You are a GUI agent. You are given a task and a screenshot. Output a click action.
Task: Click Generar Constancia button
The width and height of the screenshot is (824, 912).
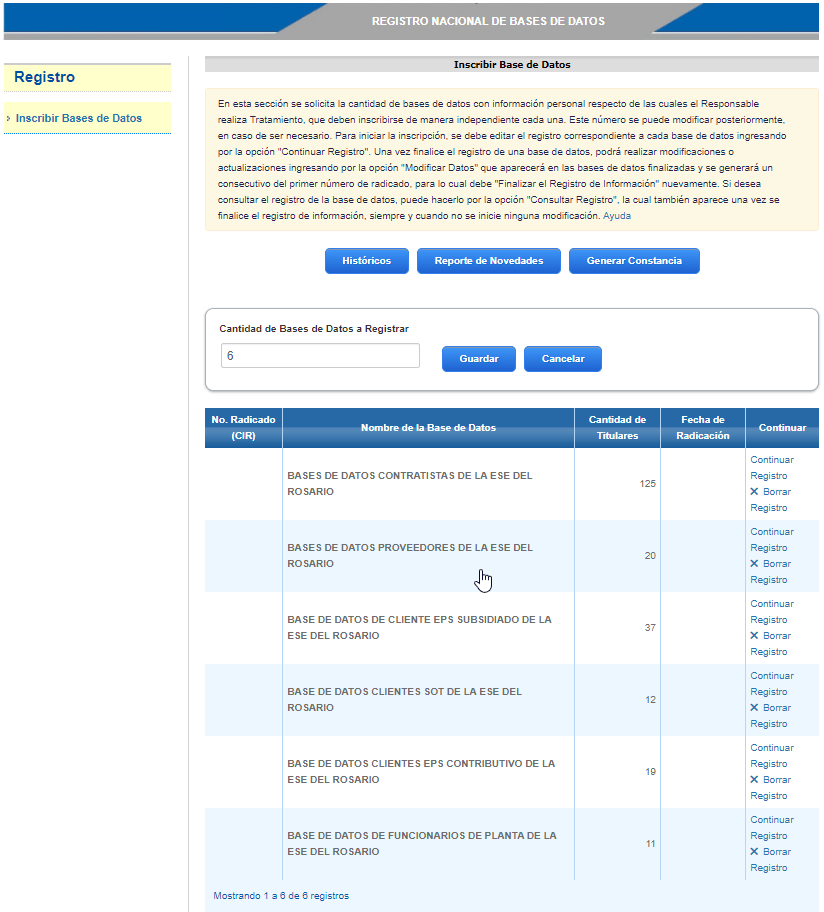(634, 261)
